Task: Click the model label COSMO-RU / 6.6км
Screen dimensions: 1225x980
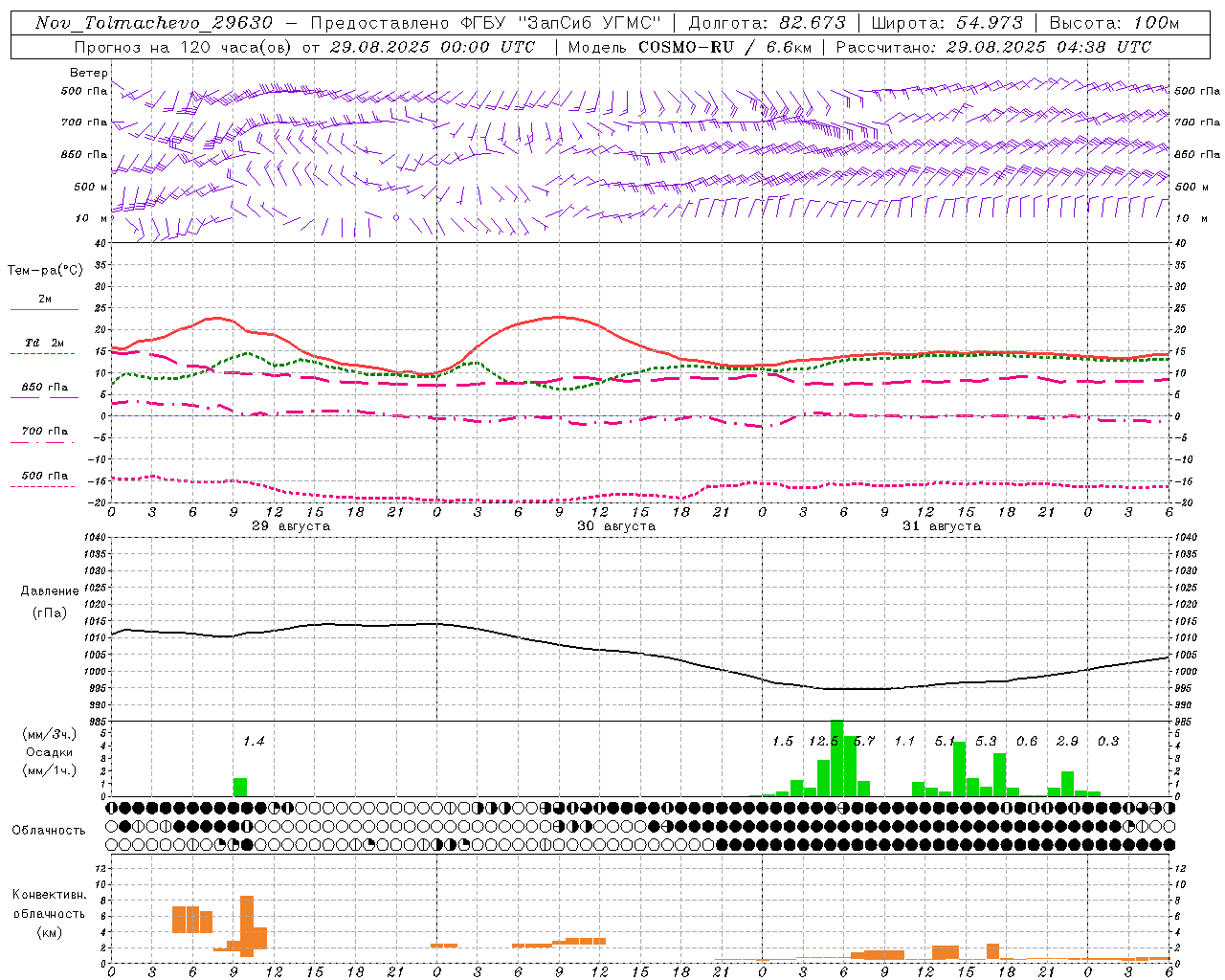Action: tap(725, 47)
